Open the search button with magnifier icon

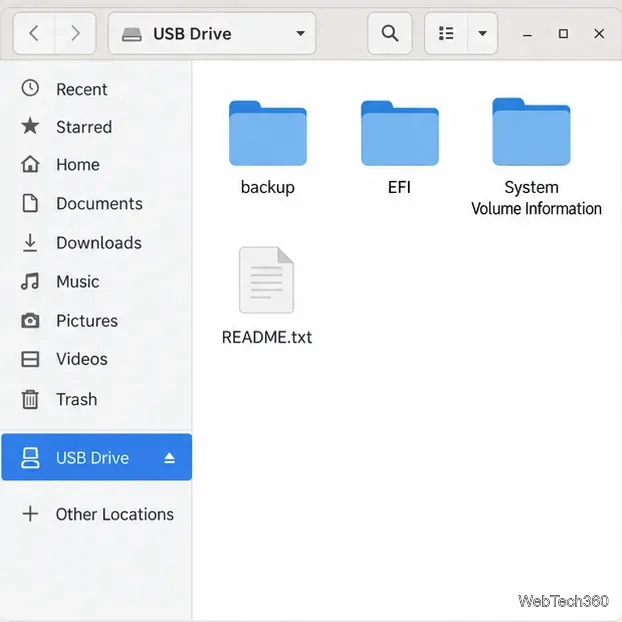click(x=390, y=33)
